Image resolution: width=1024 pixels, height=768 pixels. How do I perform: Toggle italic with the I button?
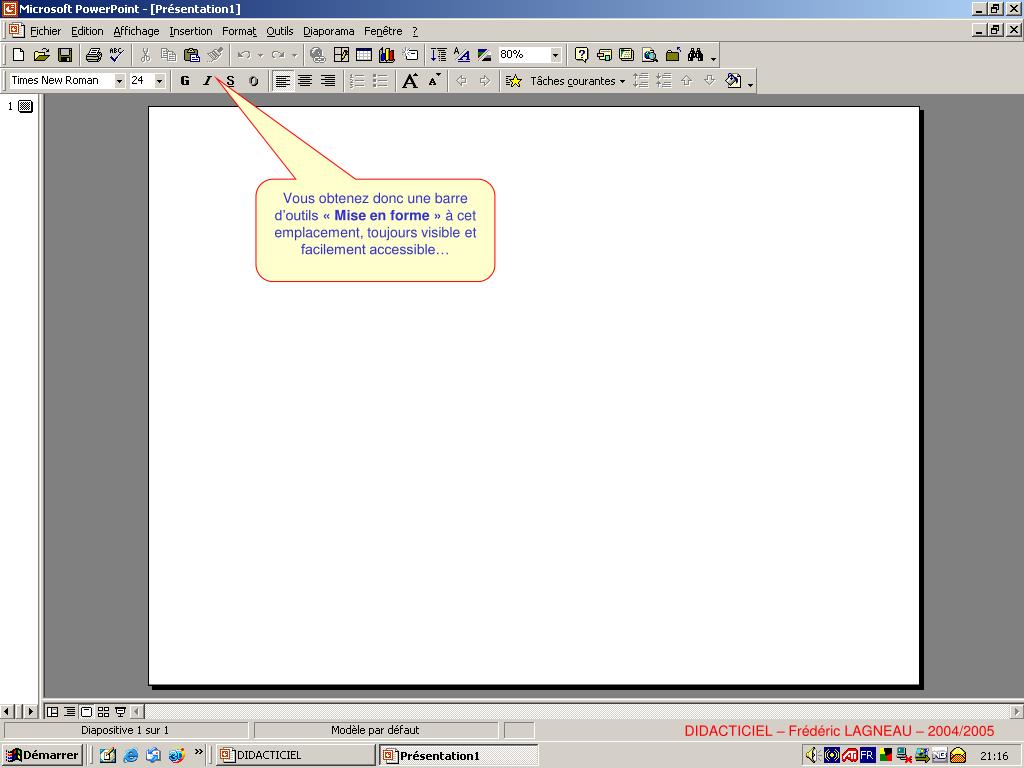click(x=208, y=81)
